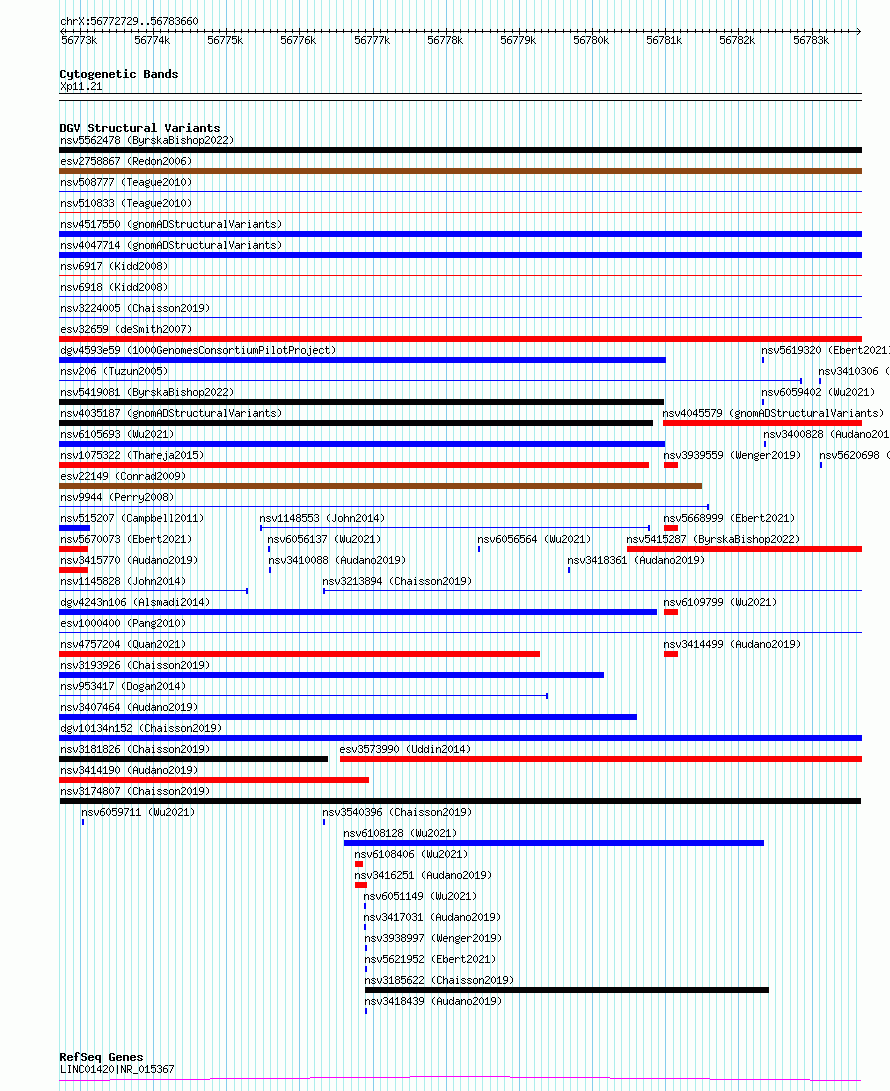Click the chrX:56772729..56783660 coordinate label
This screenshot has height=1091, width=890.
click(x=129, y=22)
